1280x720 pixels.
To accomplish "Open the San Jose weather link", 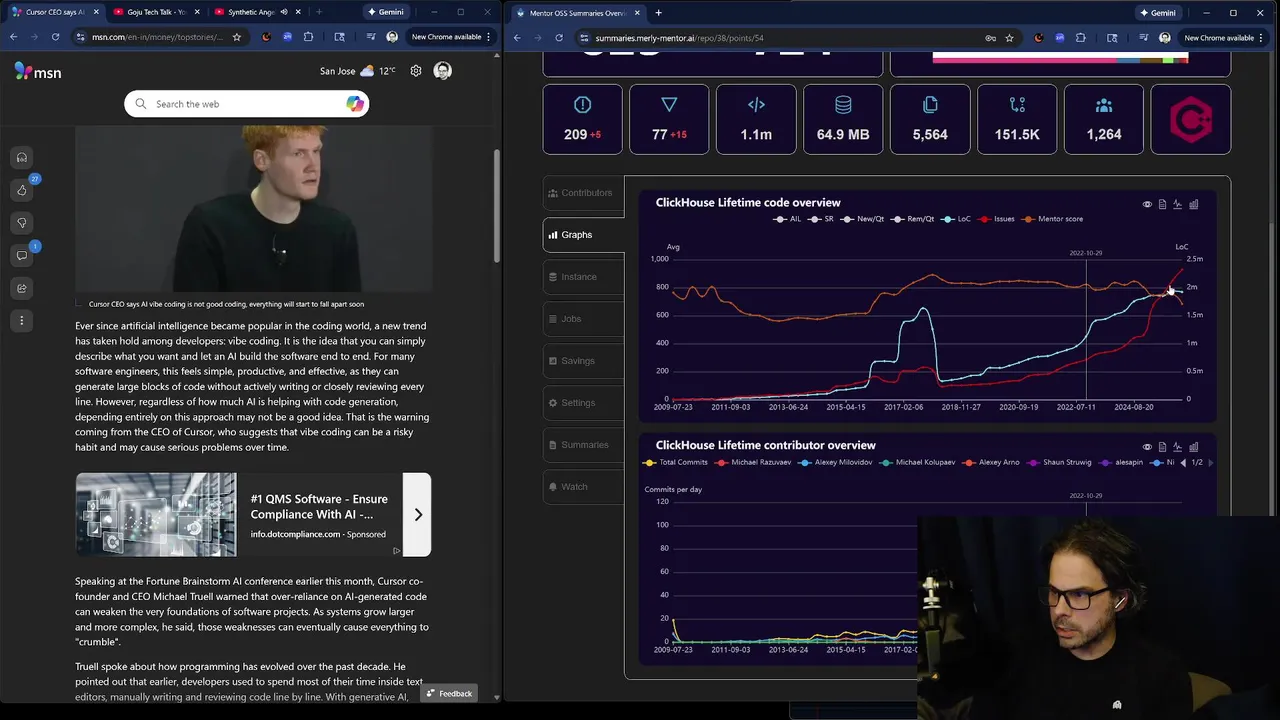I will click(357, 71).
